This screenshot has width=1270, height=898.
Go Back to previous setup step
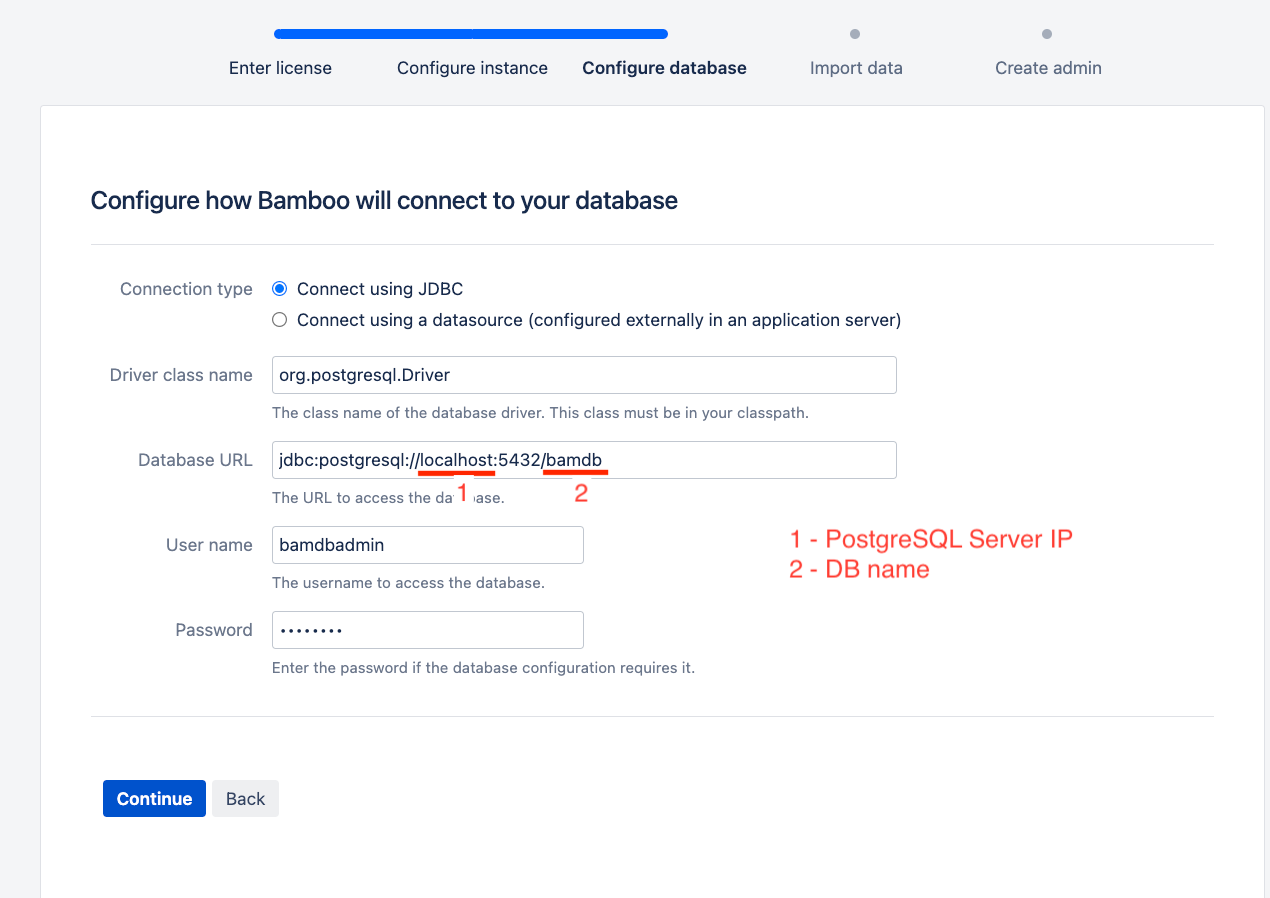pos(245,799)
